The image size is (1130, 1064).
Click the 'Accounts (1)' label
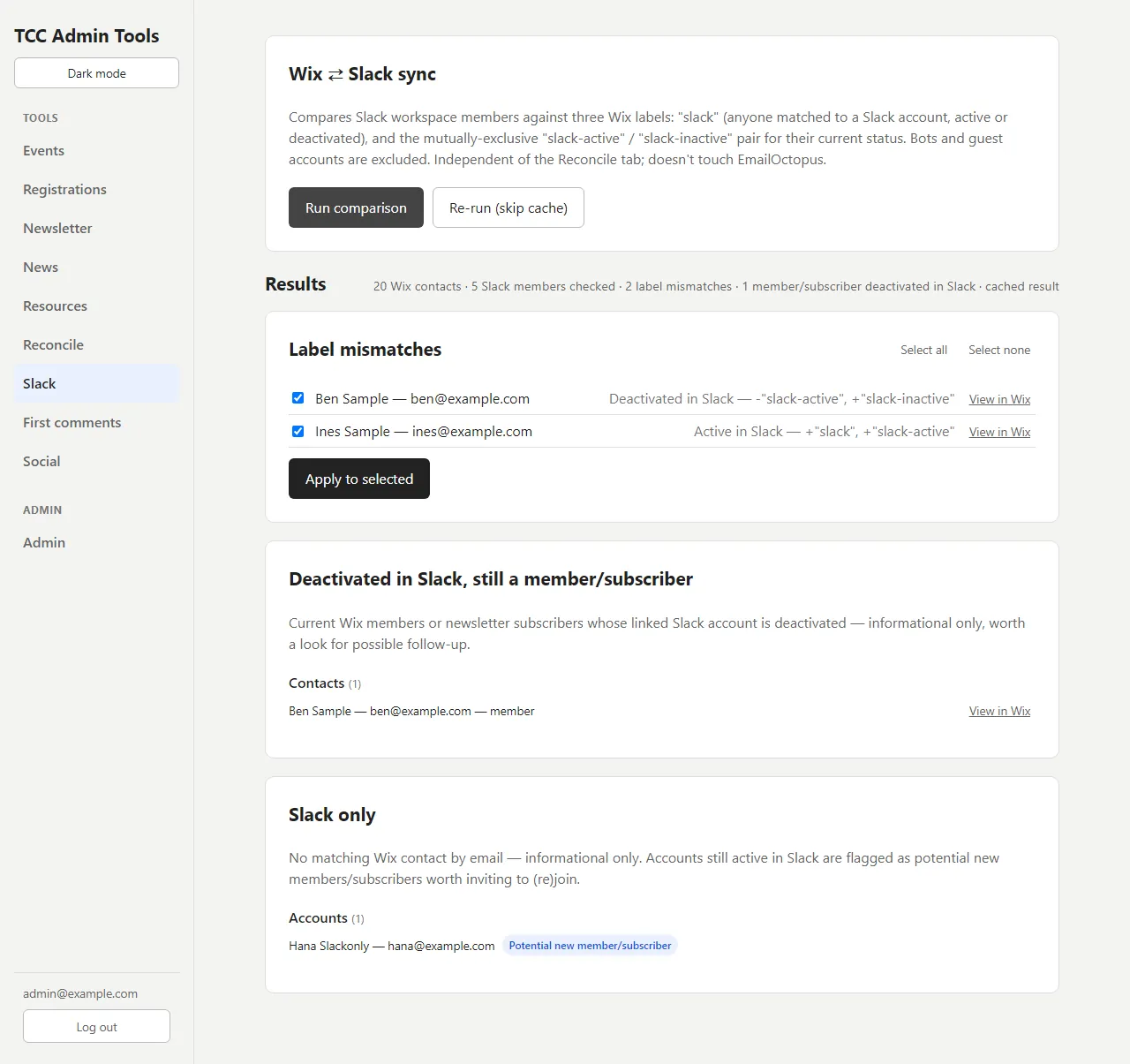click(326, 918)
